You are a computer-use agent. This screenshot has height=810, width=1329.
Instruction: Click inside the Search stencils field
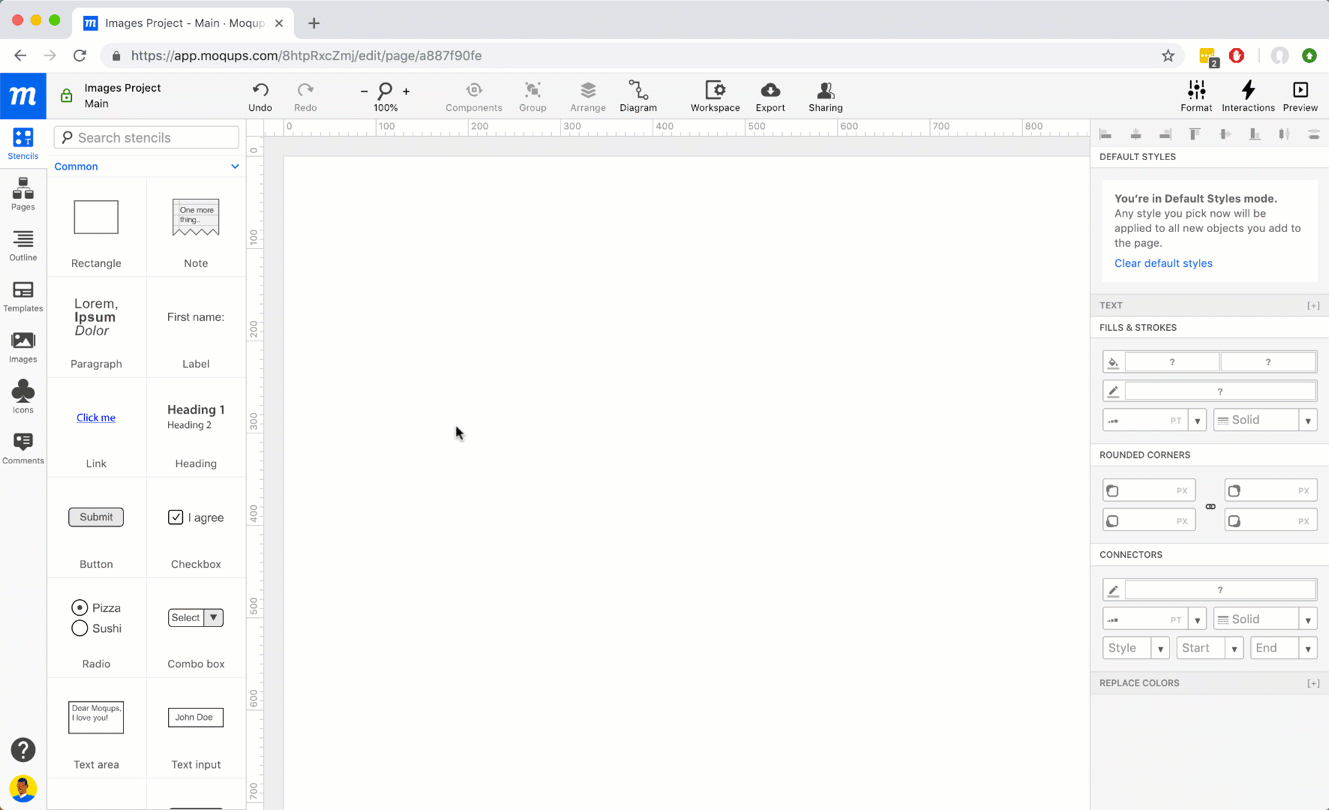[146, 137]
